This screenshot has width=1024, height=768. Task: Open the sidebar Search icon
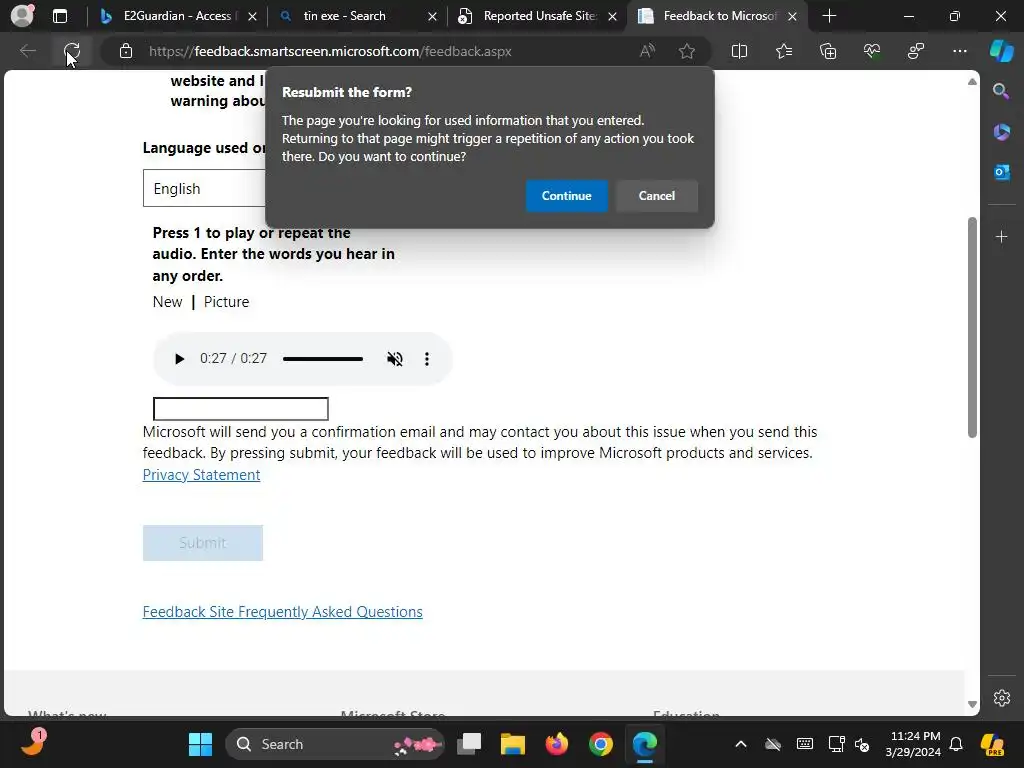coord(1001,91)
